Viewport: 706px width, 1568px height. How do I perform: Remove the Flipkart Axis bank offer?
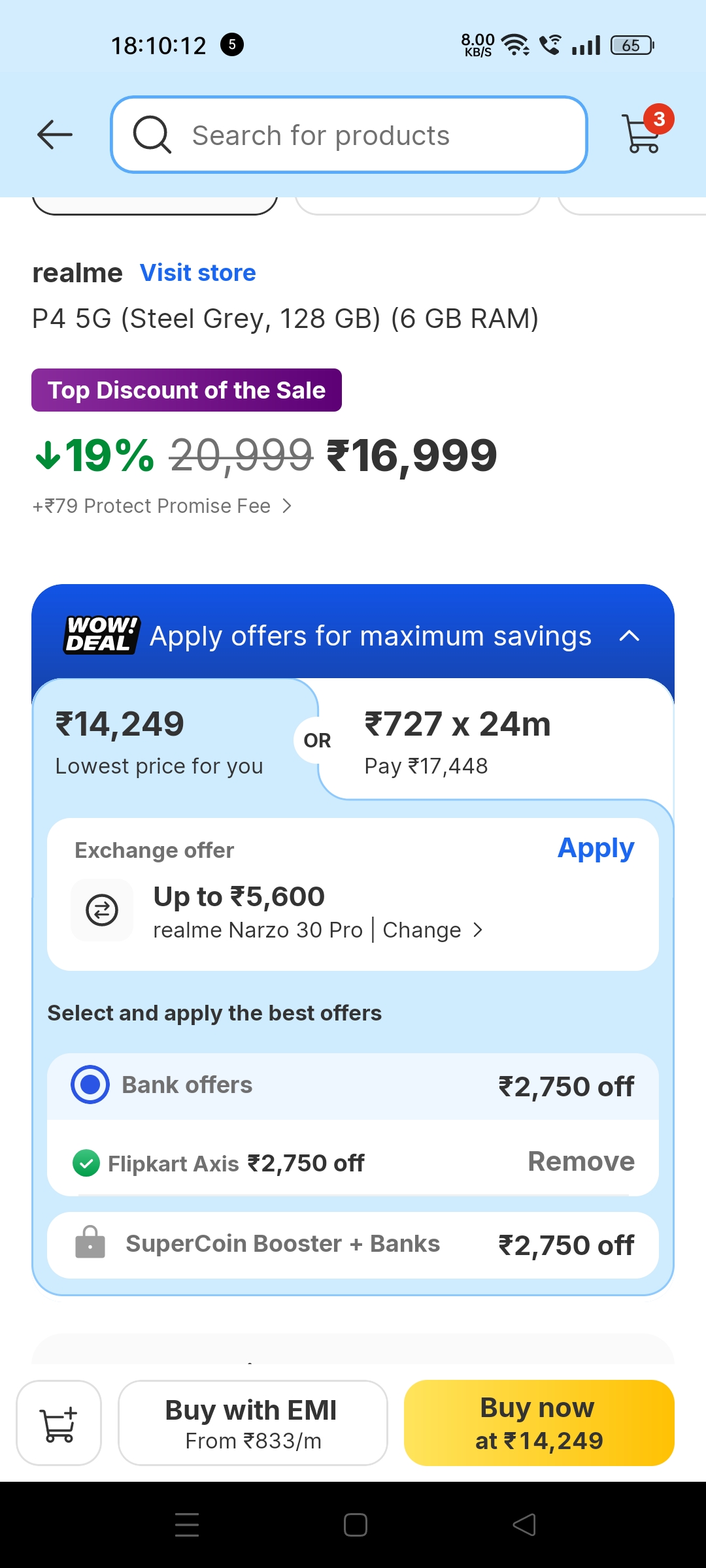[x=580, y=1162]
